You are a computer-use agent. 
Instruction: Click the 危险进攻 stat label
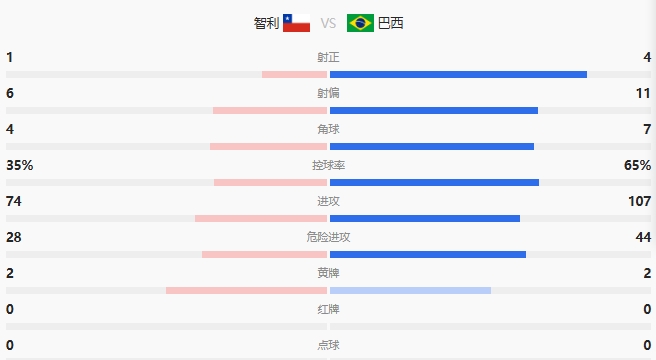pos(328,237)
